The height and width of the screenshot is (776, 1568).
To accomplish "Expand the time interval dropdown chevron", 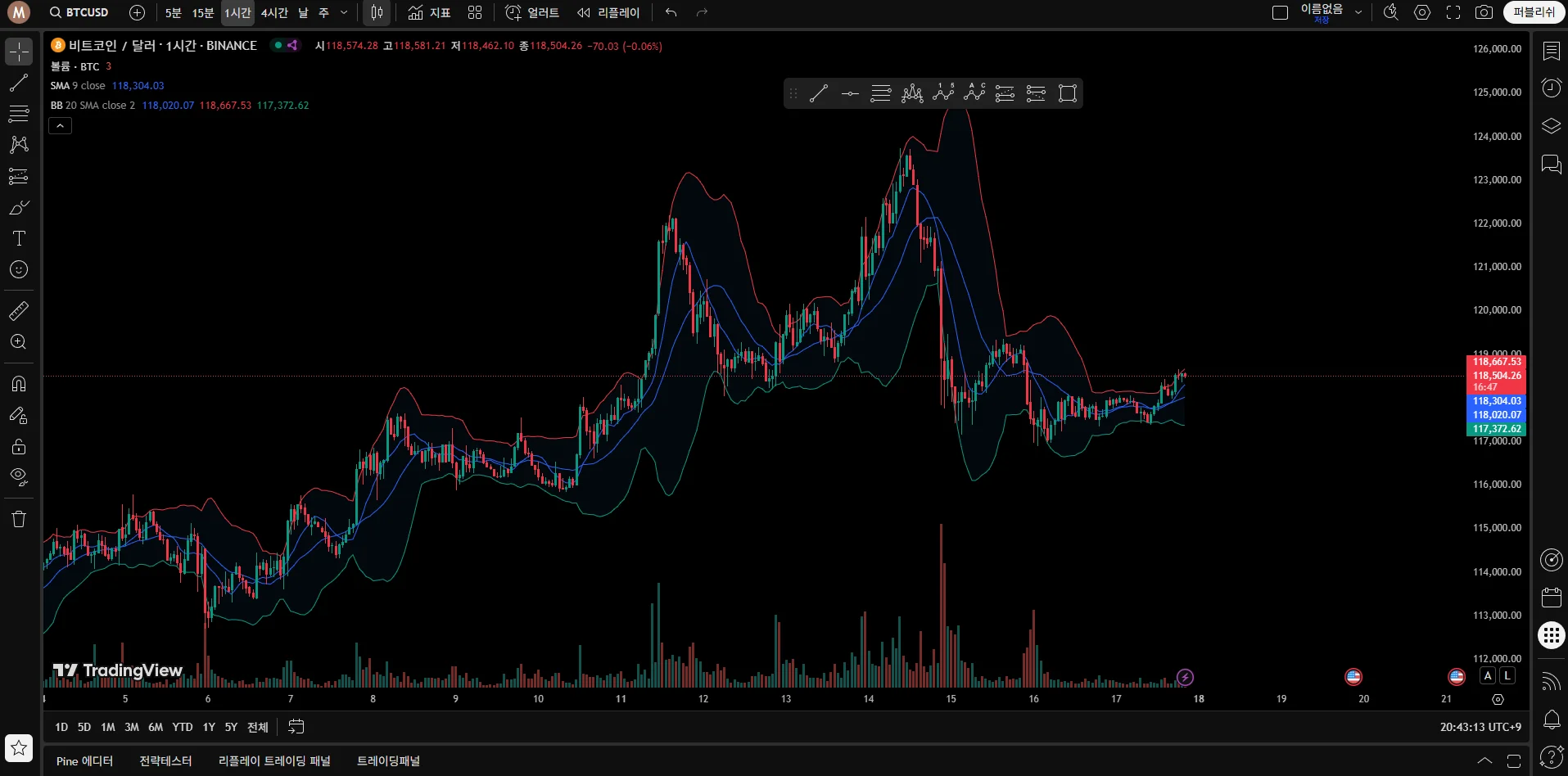I will click(x=344, y=12).
